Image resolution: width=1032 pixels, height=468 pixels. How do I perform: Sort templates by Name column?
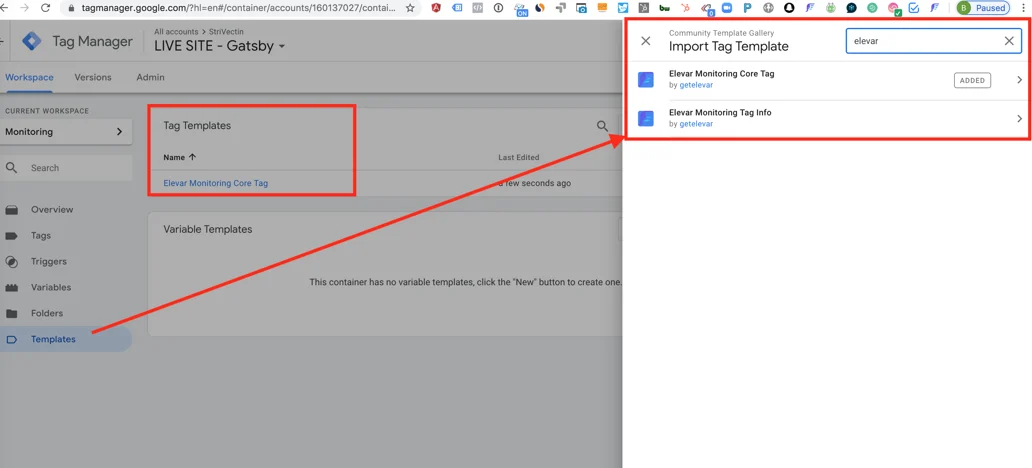pyautogui.click(x=180, y=157)
